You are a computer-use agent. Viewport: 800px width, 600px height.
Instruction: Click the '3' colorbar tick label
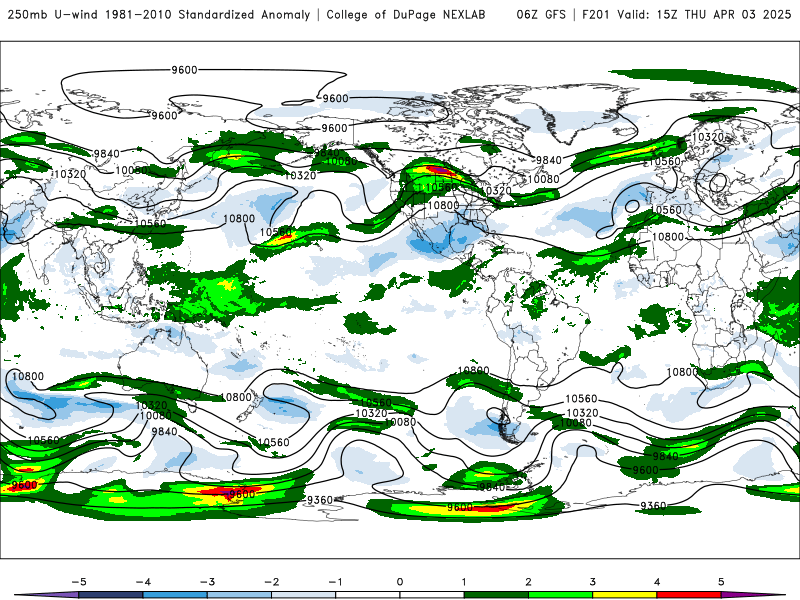[593, 582]
